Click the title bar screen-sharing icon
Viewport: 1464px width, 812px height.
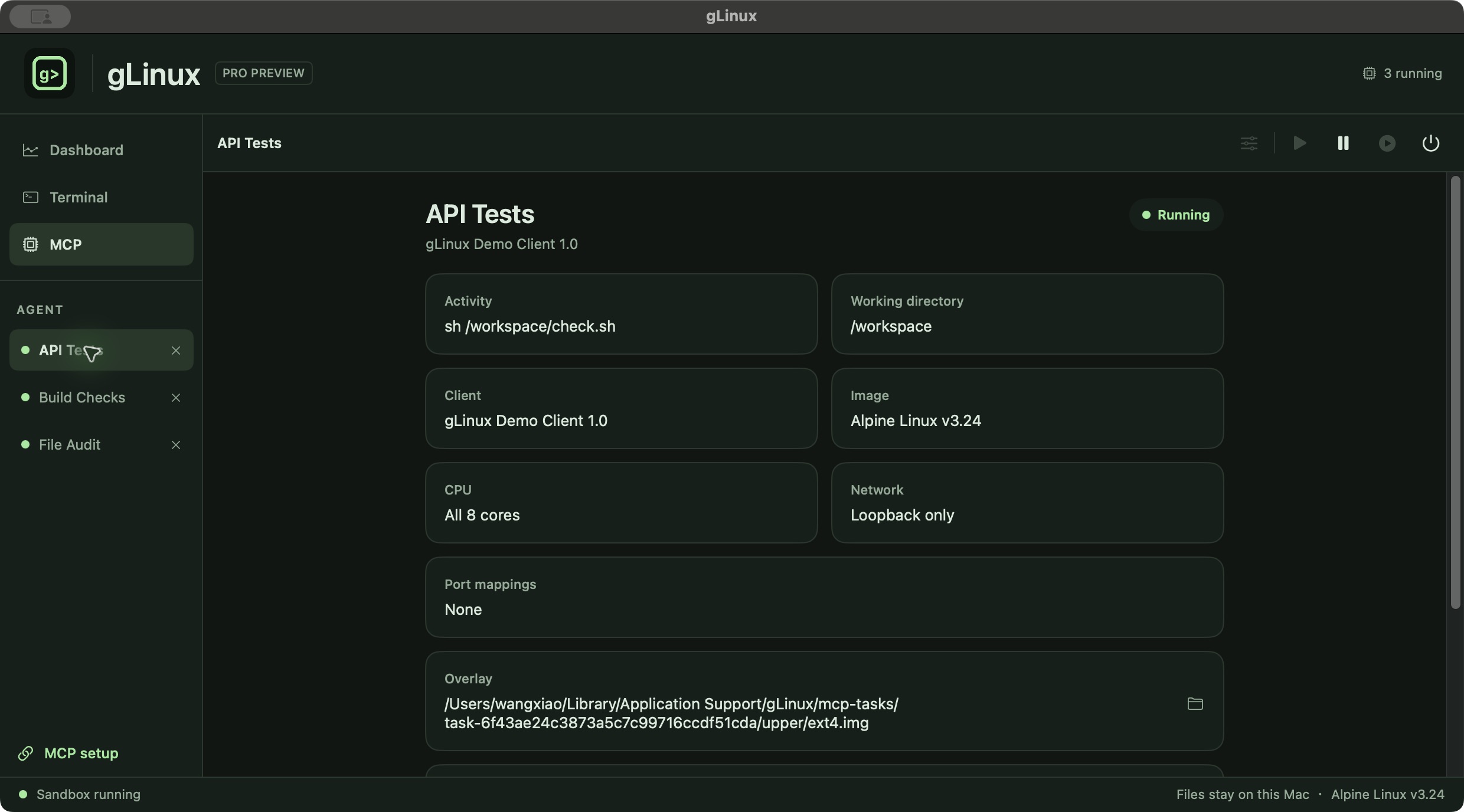tap(40, 17)
